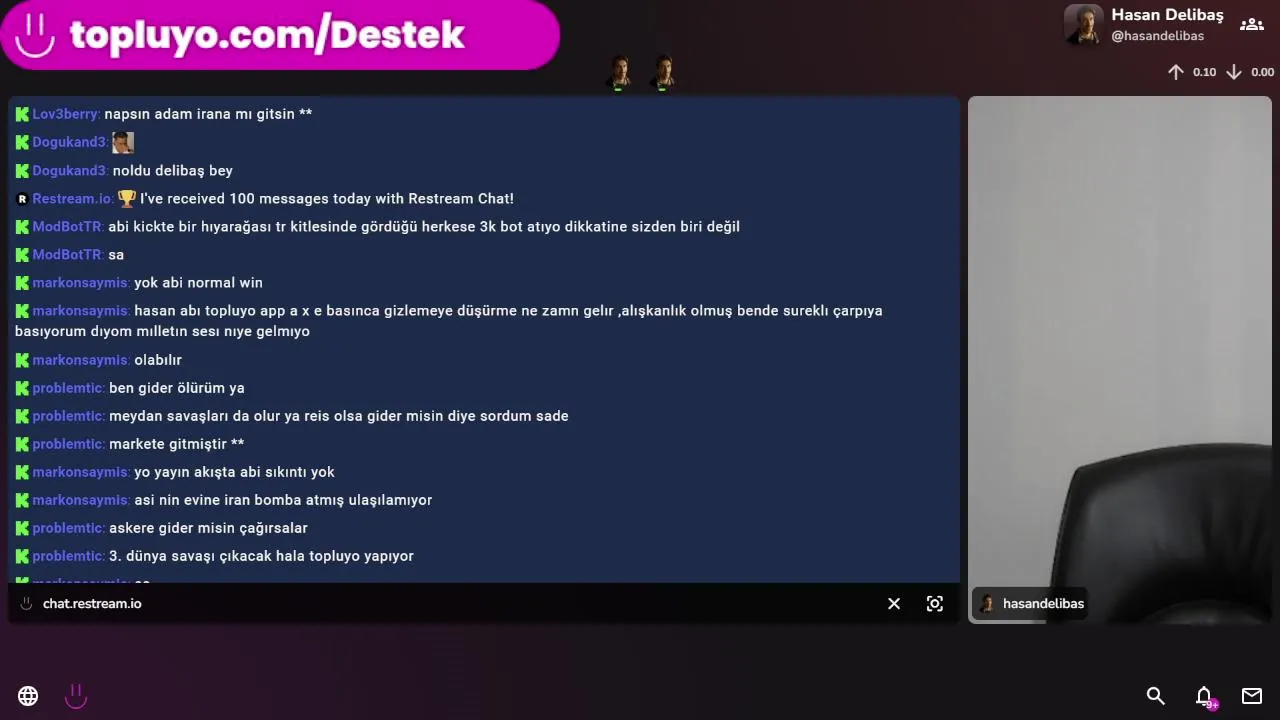Image resolution: width=1280 pixels, height=720 pixels.
Task: Click the @hasandelibas handle
Action: [1157, 36]
